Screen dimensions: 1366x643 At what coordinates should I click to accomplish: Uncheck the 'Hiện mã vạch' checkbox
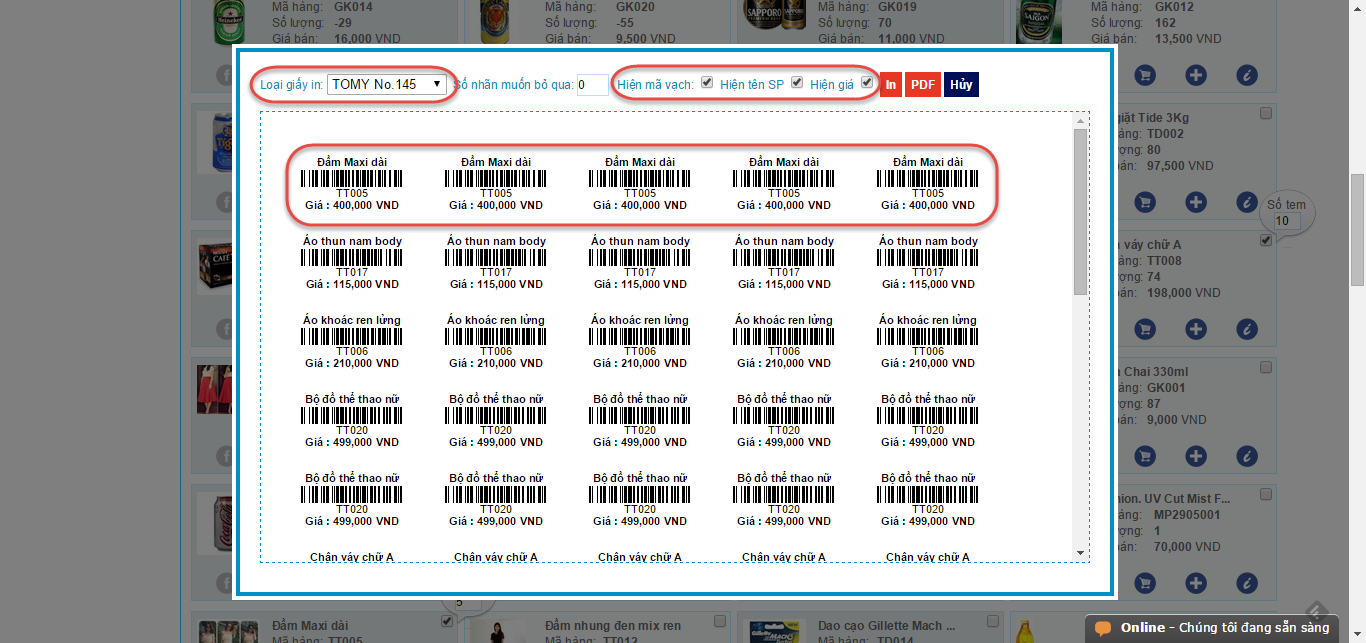tap(707, 83)
